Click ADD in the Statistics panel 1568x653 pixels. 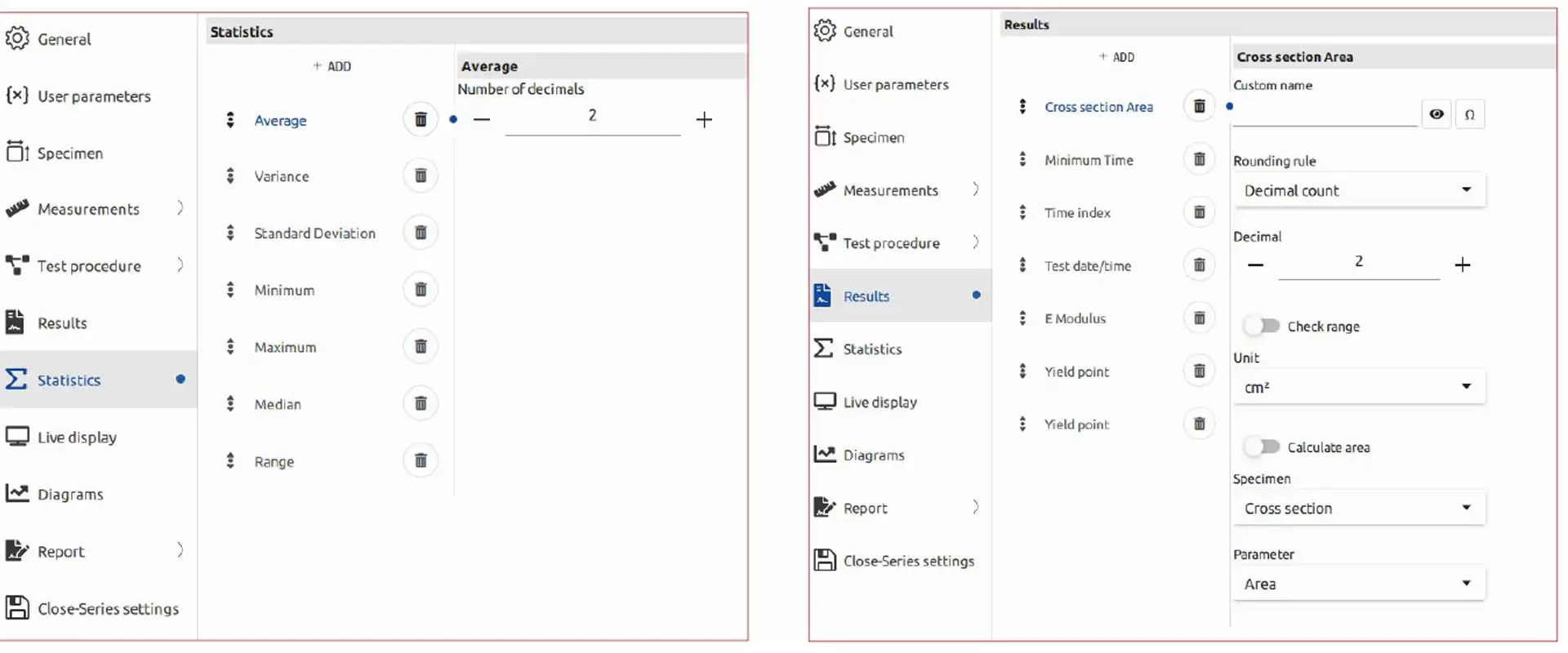pos(332,66)
